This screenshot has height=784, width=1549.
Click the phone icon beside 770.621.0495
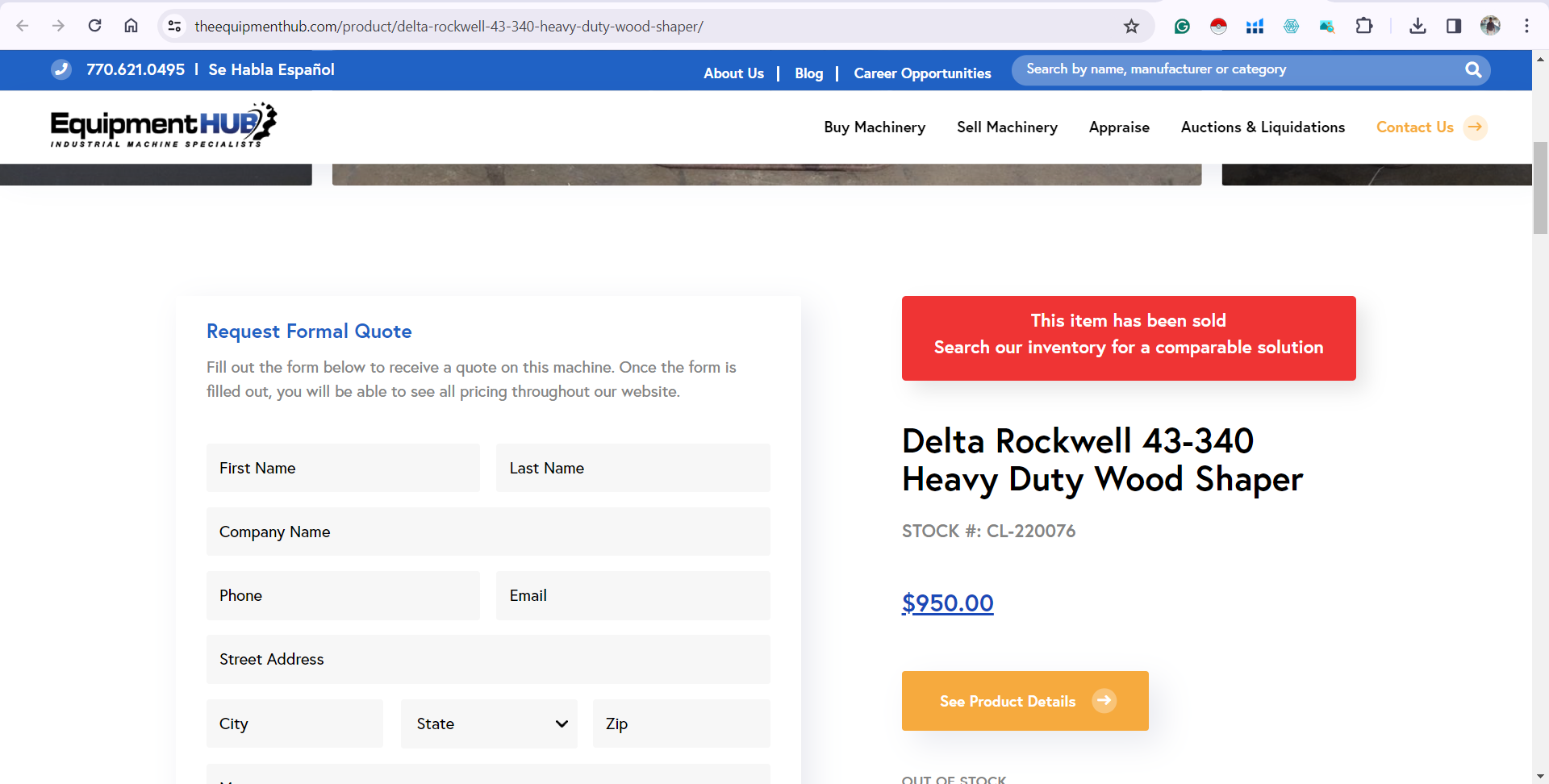[x=61, y=69]
